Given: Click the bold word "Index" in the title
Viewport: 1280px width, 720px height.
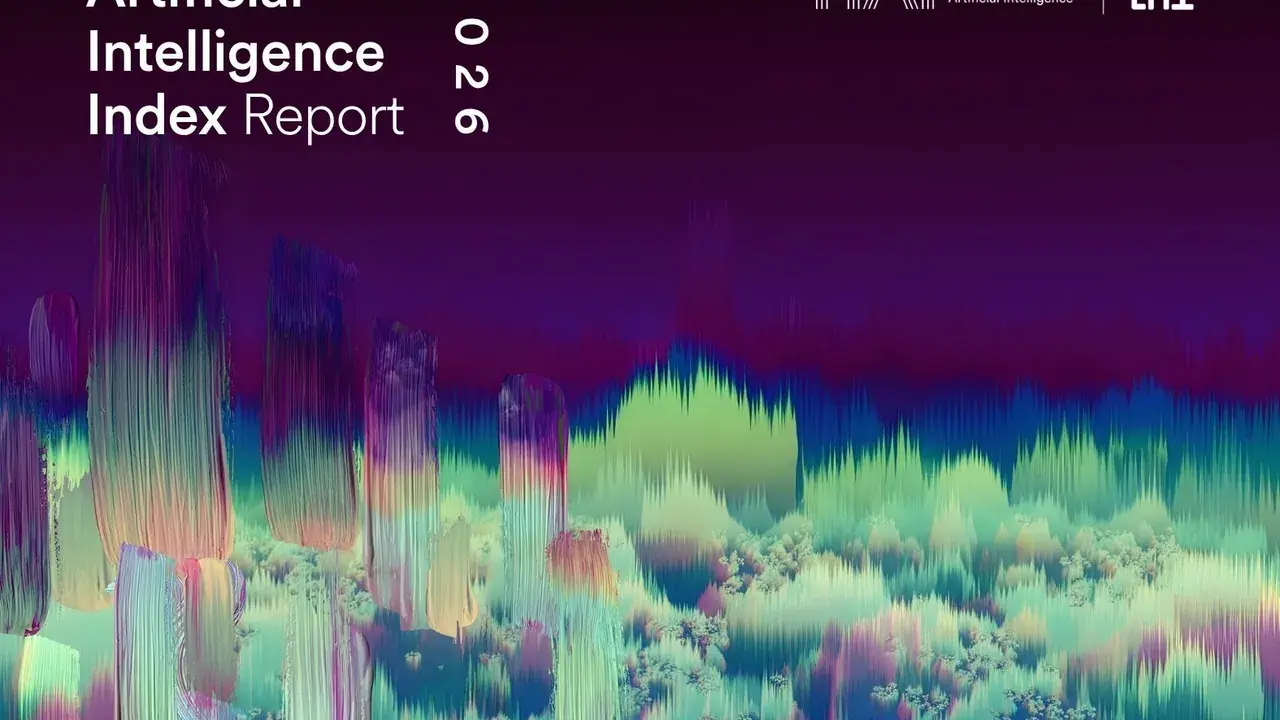Looking at the screenshot, I should [x=157, y=116].
